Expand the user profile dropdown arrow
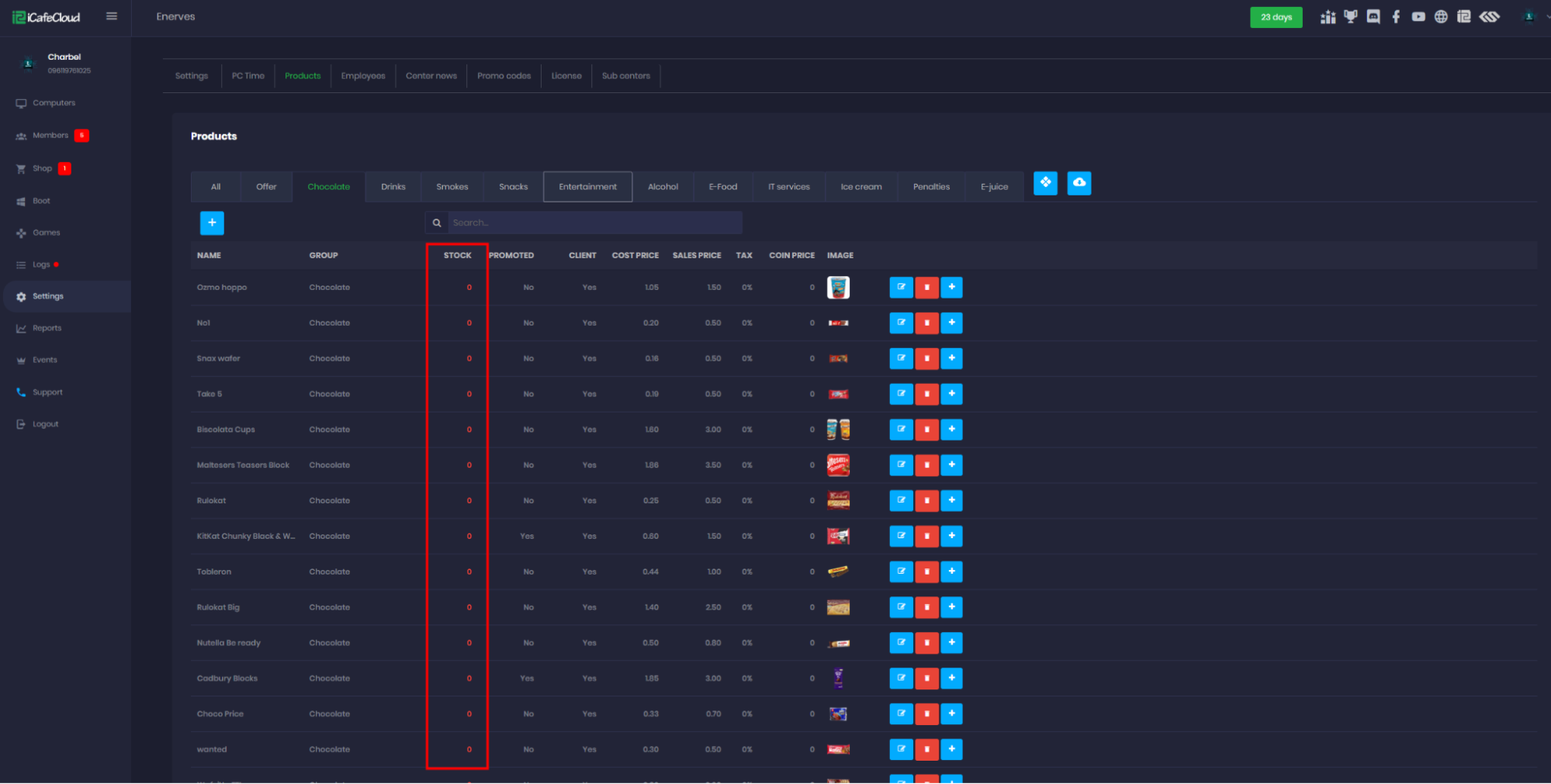The height and width of the screenshot is (784, 1551). (x=1547, y=17)
